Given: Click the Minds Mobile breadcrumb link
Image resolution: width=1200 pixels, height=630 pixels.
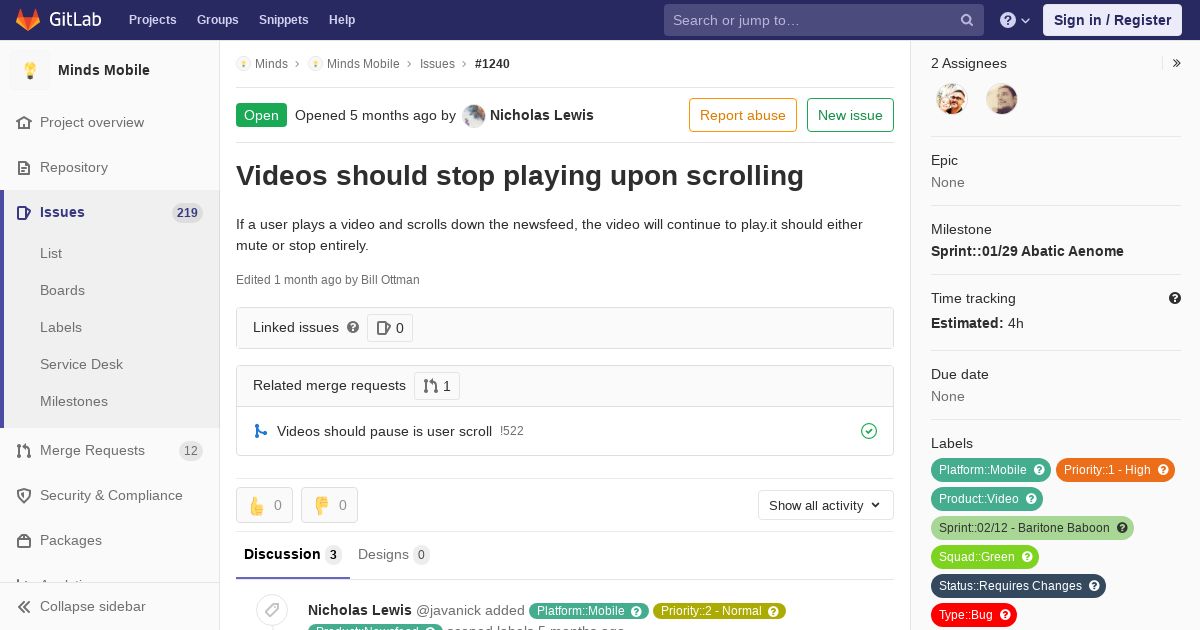Looking at the screenshot, I should click(x=363, y=63).
